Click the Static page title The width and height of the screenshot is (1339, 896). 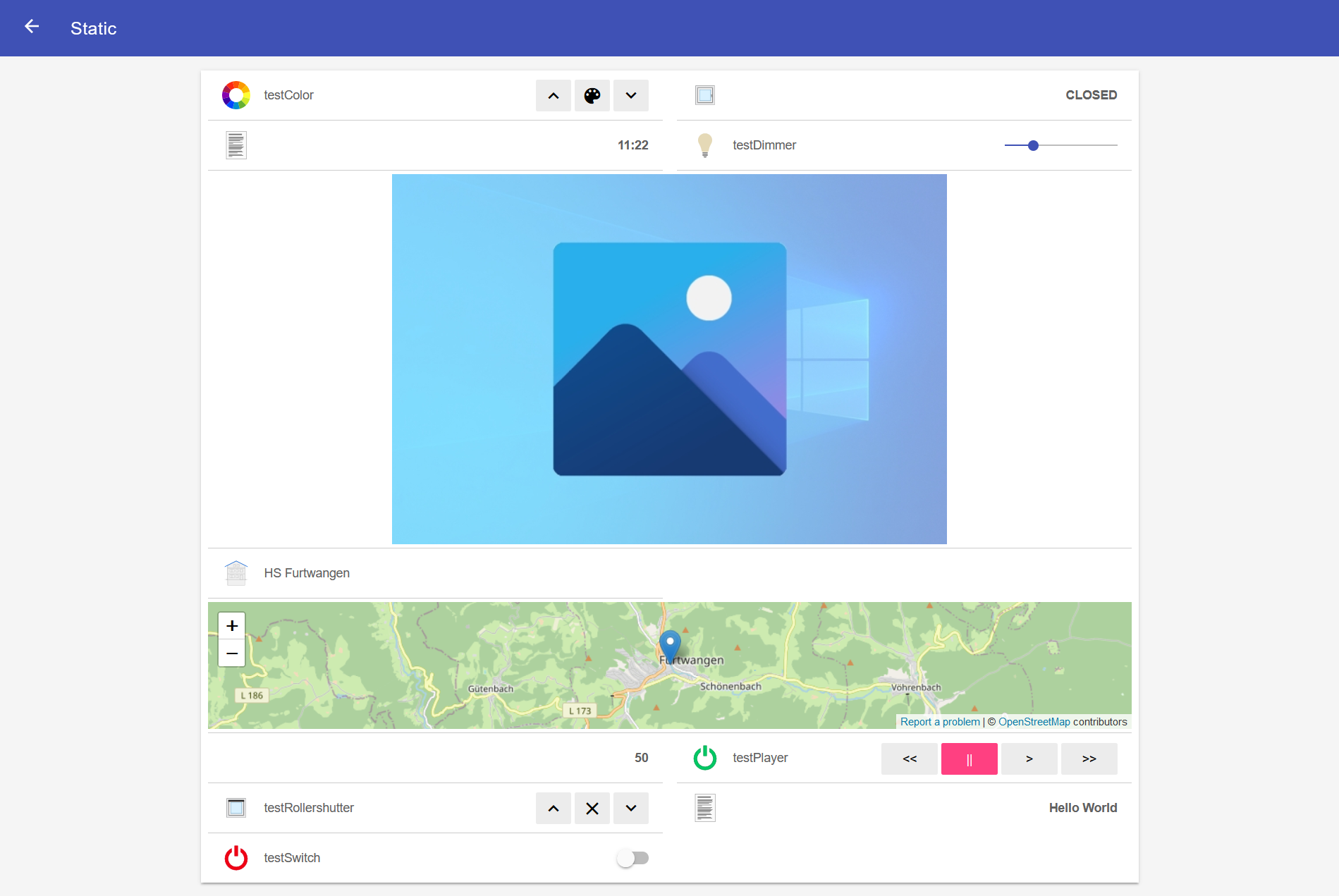pos(94,28)
